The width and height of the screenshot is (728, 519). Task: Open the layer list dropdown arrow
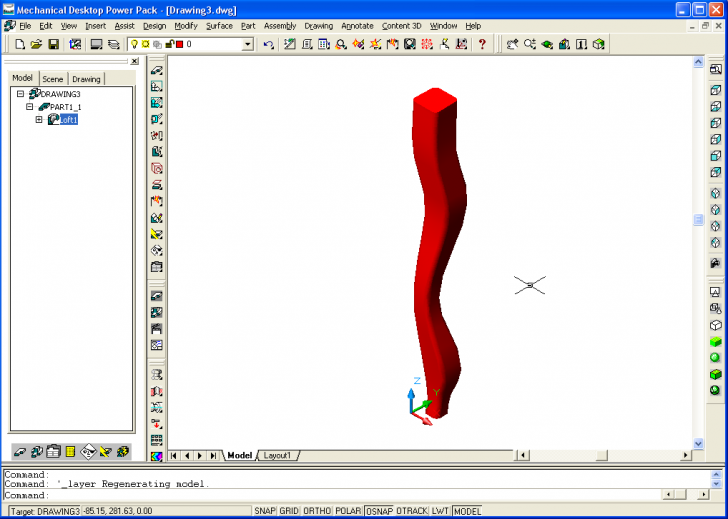click(248, 45)
